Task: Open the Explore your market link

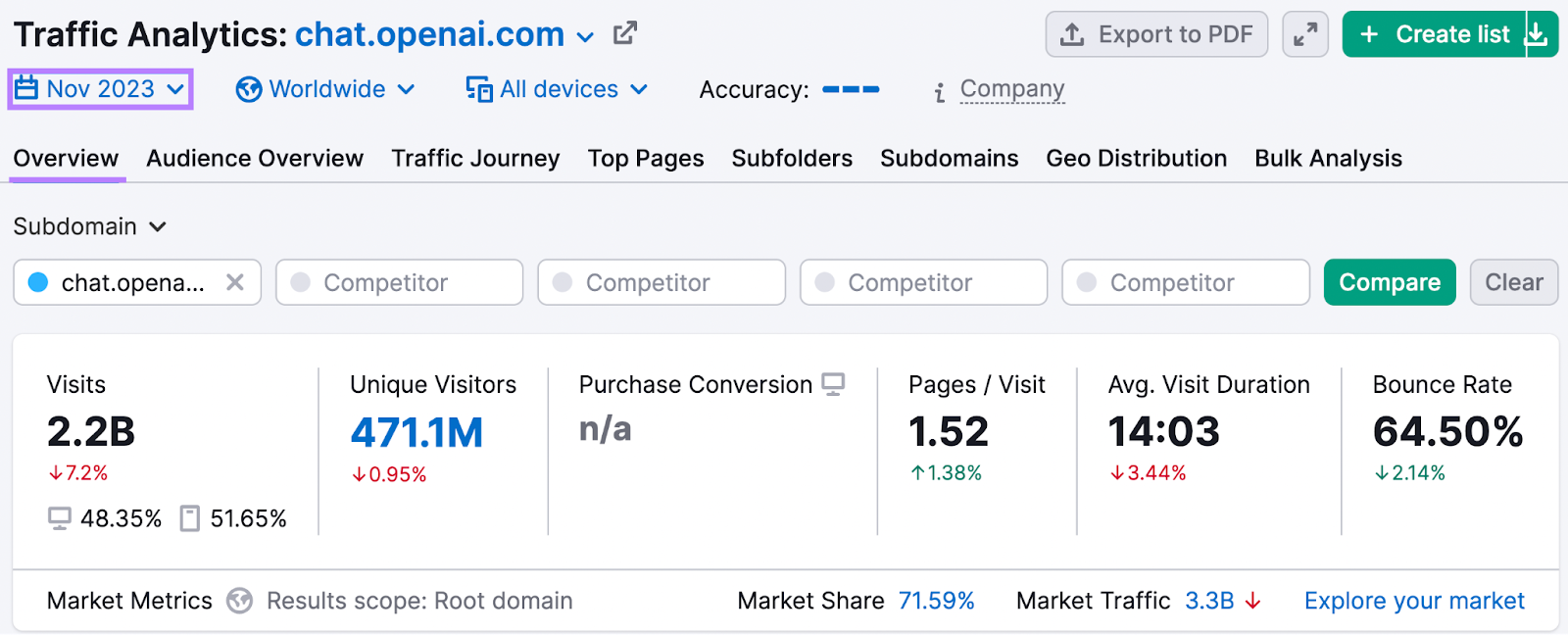Action: pos(1413,600)
